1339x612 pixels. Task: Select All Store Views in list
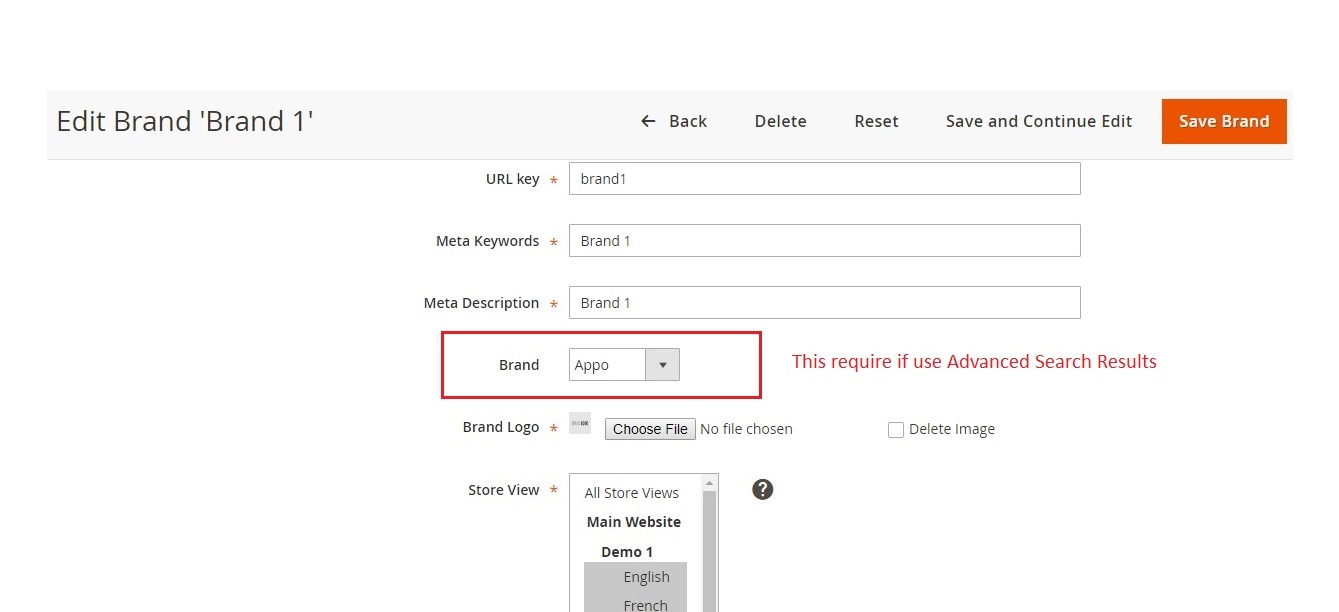tap(631, 493)
